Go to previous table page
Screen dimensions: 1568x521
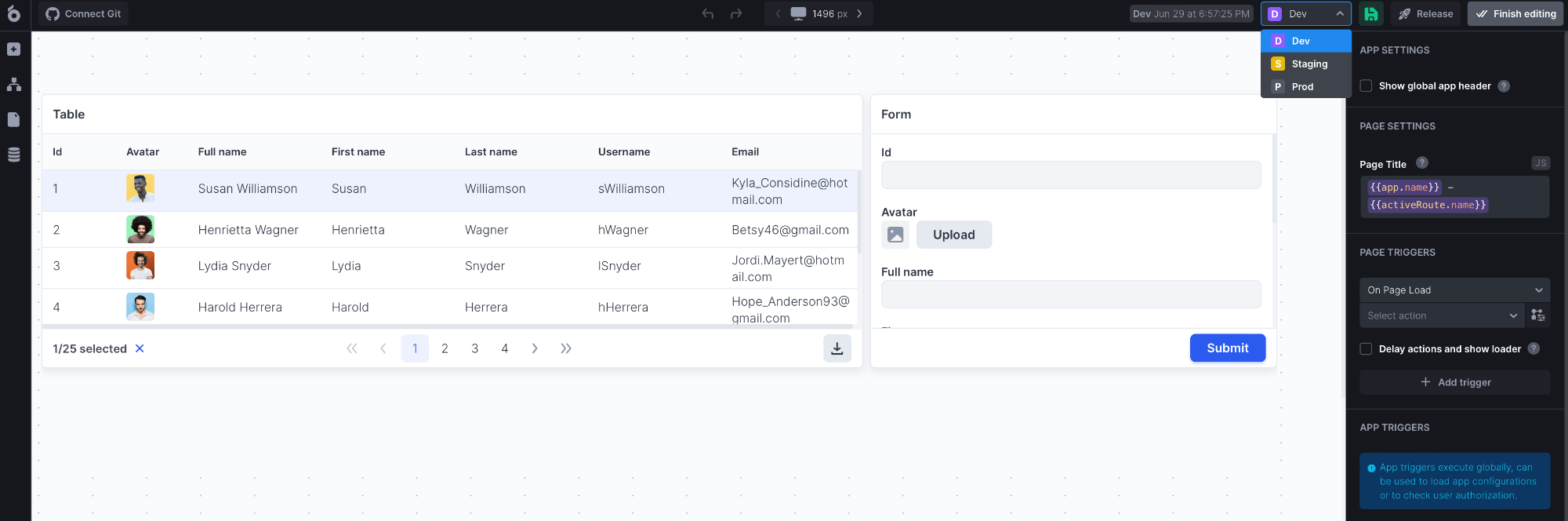click(x=383, y=348)
